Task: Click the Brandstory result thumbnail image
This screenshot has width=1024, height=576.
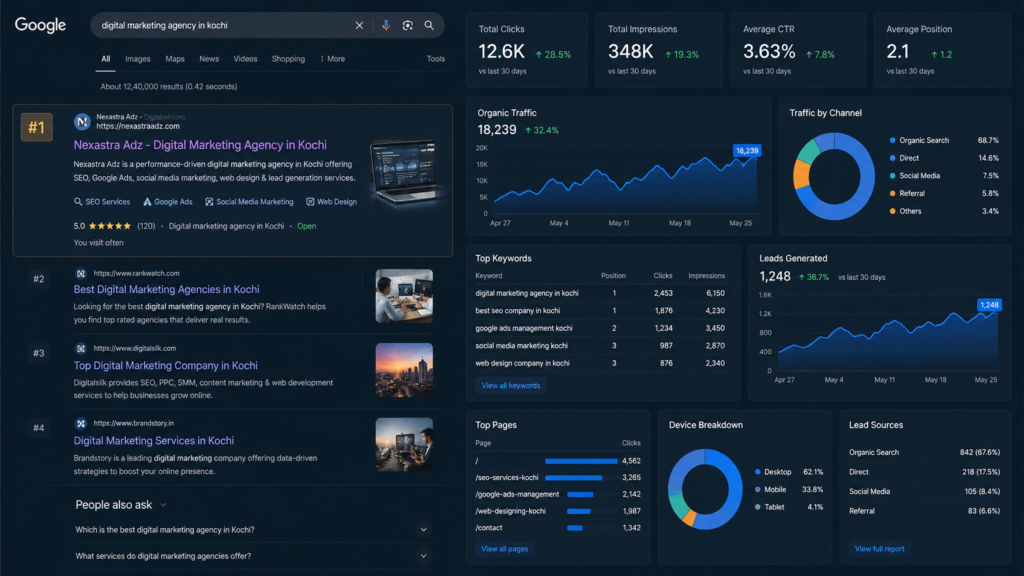Action: click(404, 445)
